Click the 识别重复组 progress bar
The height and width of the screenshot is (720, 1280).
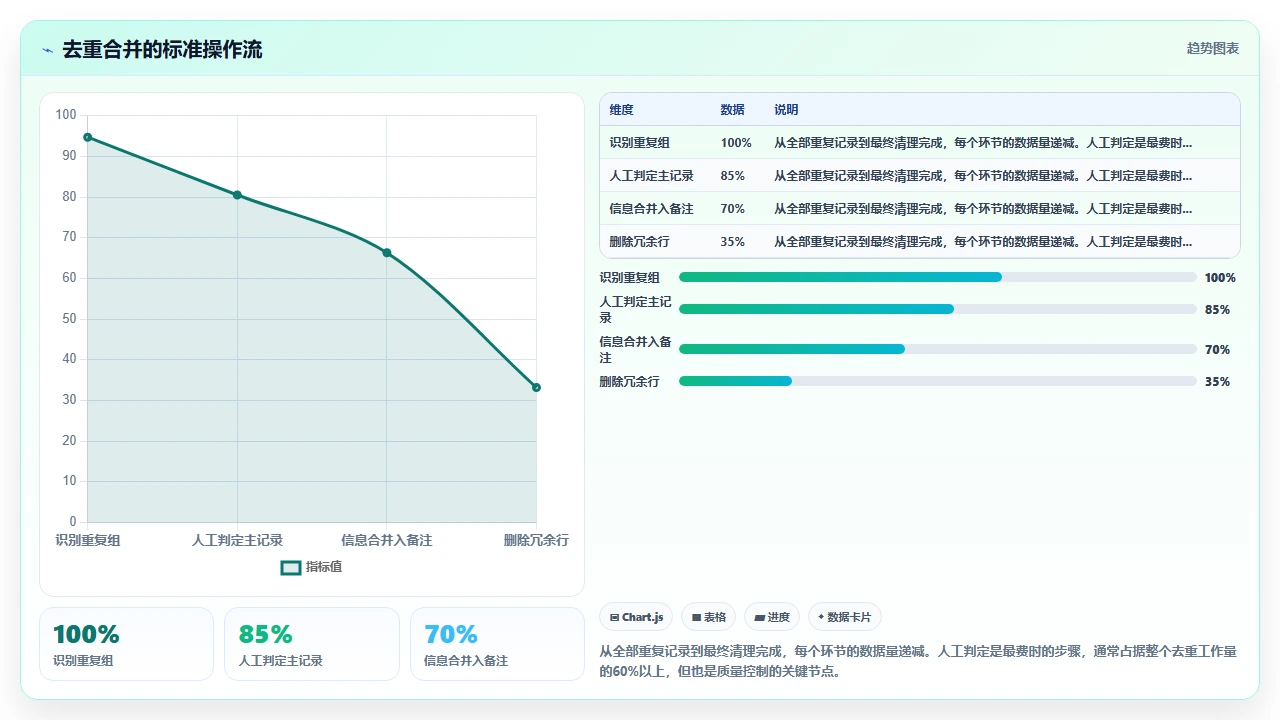tap(938, 277)
